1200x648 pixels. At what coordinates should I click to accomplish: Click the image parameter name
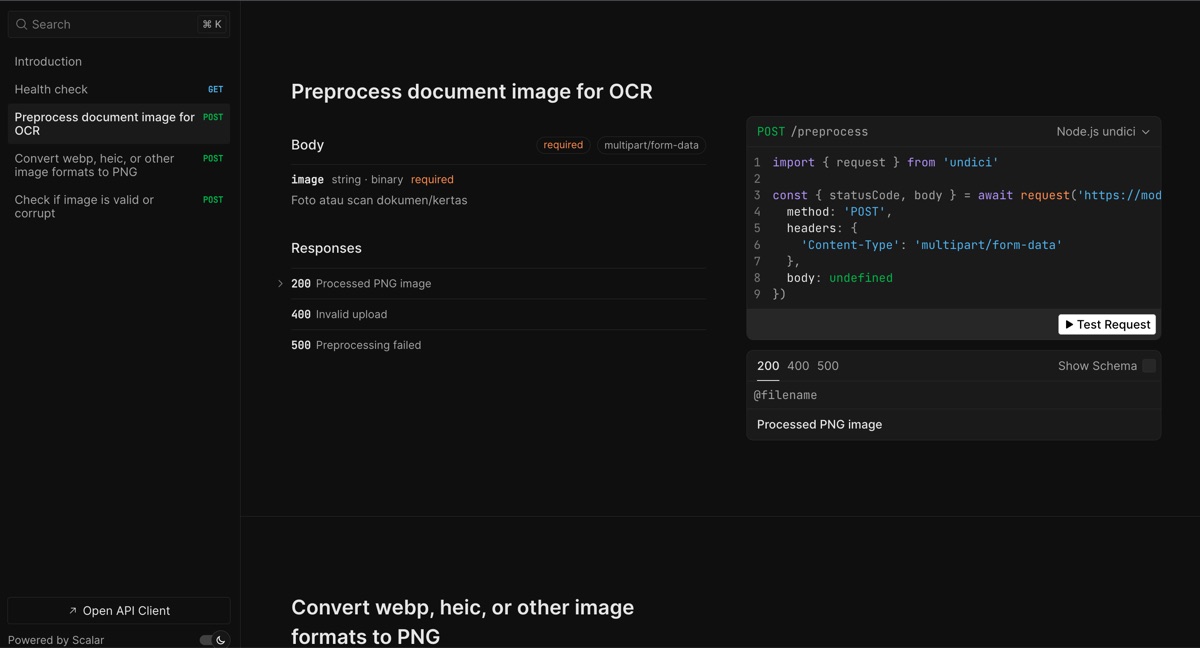307,180
